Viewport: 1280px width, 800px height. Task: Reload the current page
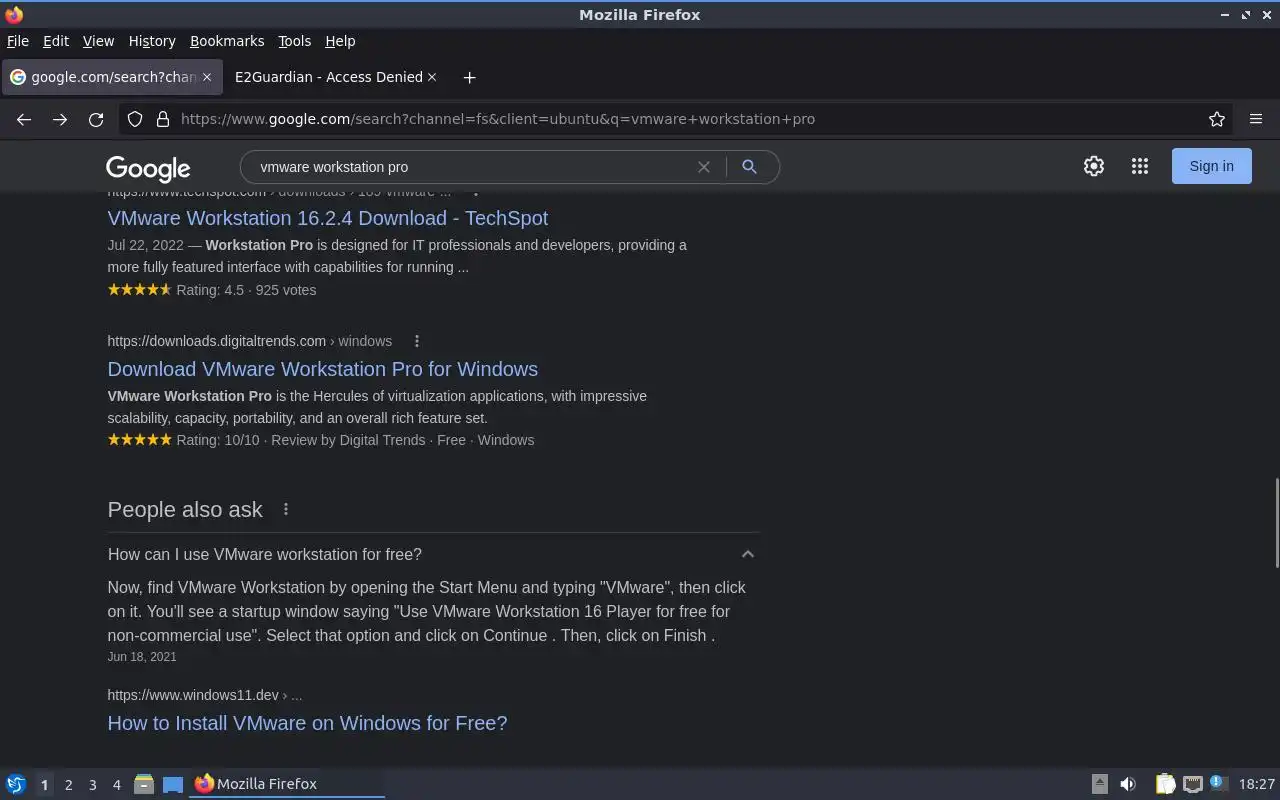pos(96,119)
